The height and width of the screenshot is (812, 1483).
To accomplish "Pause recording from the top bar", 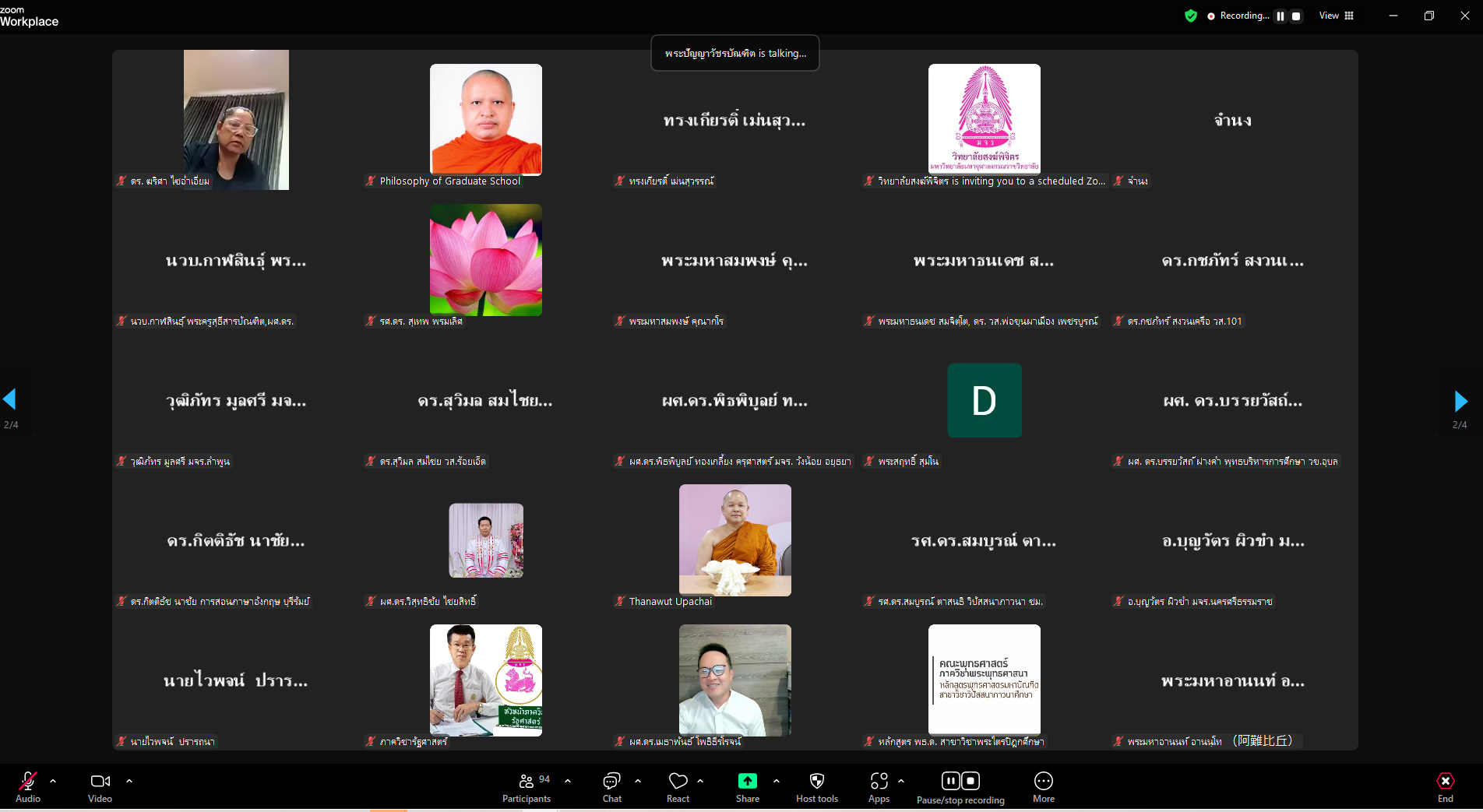I will click(x=1280, y=16).
